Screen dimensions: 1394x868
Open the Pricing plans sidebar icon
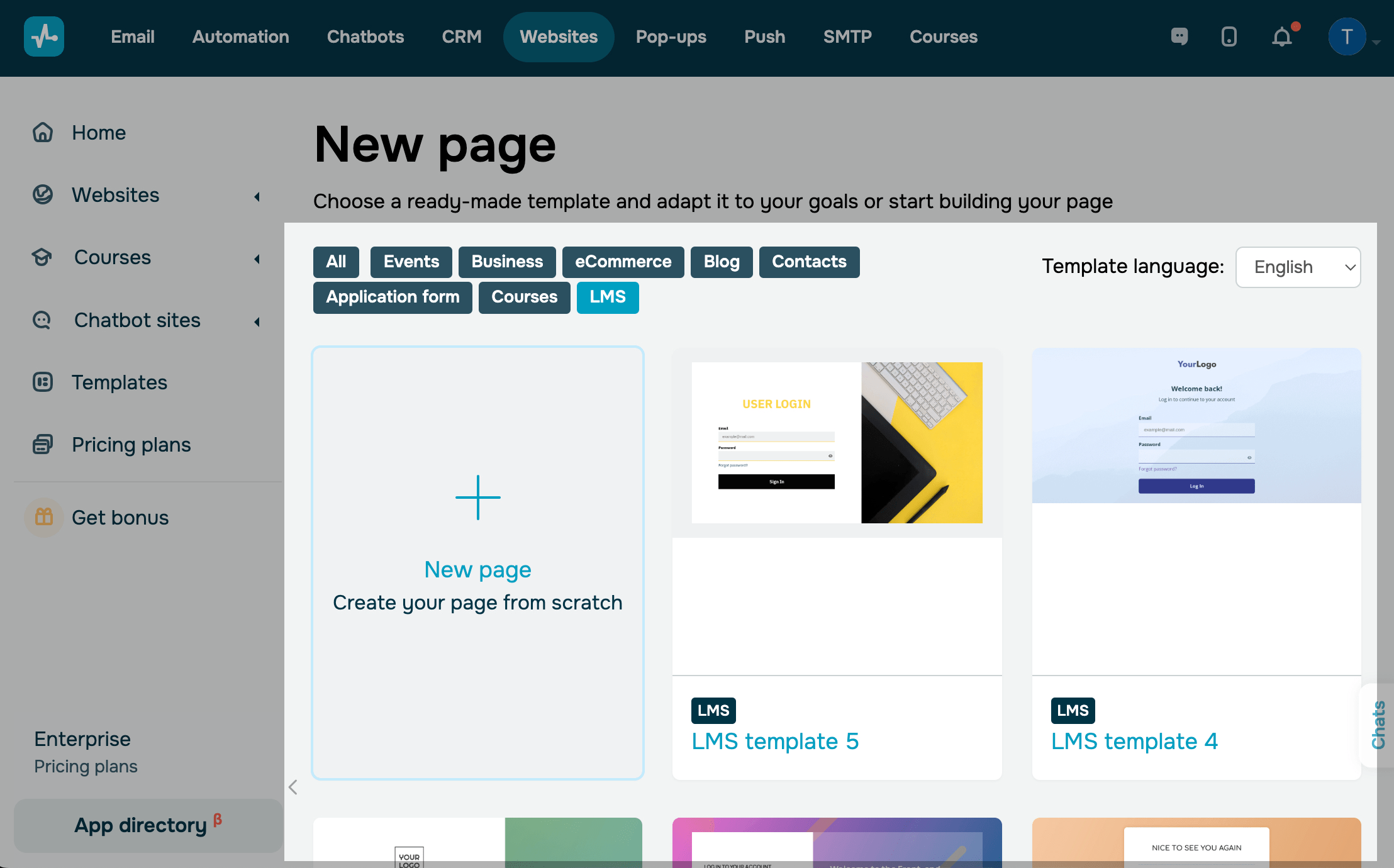click(43, 444)
